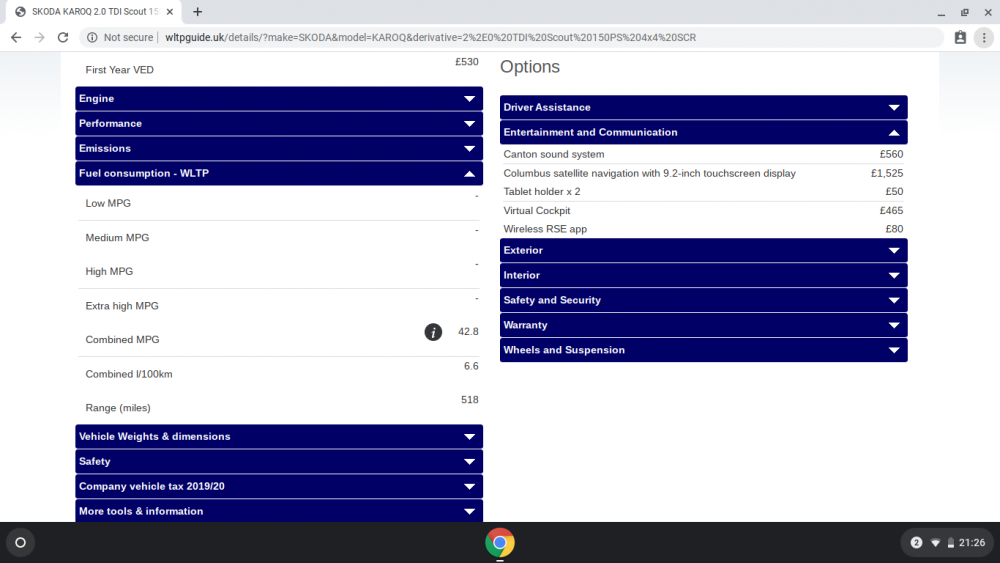
Task: Click the First Year VED label
Action: point(119,70)
